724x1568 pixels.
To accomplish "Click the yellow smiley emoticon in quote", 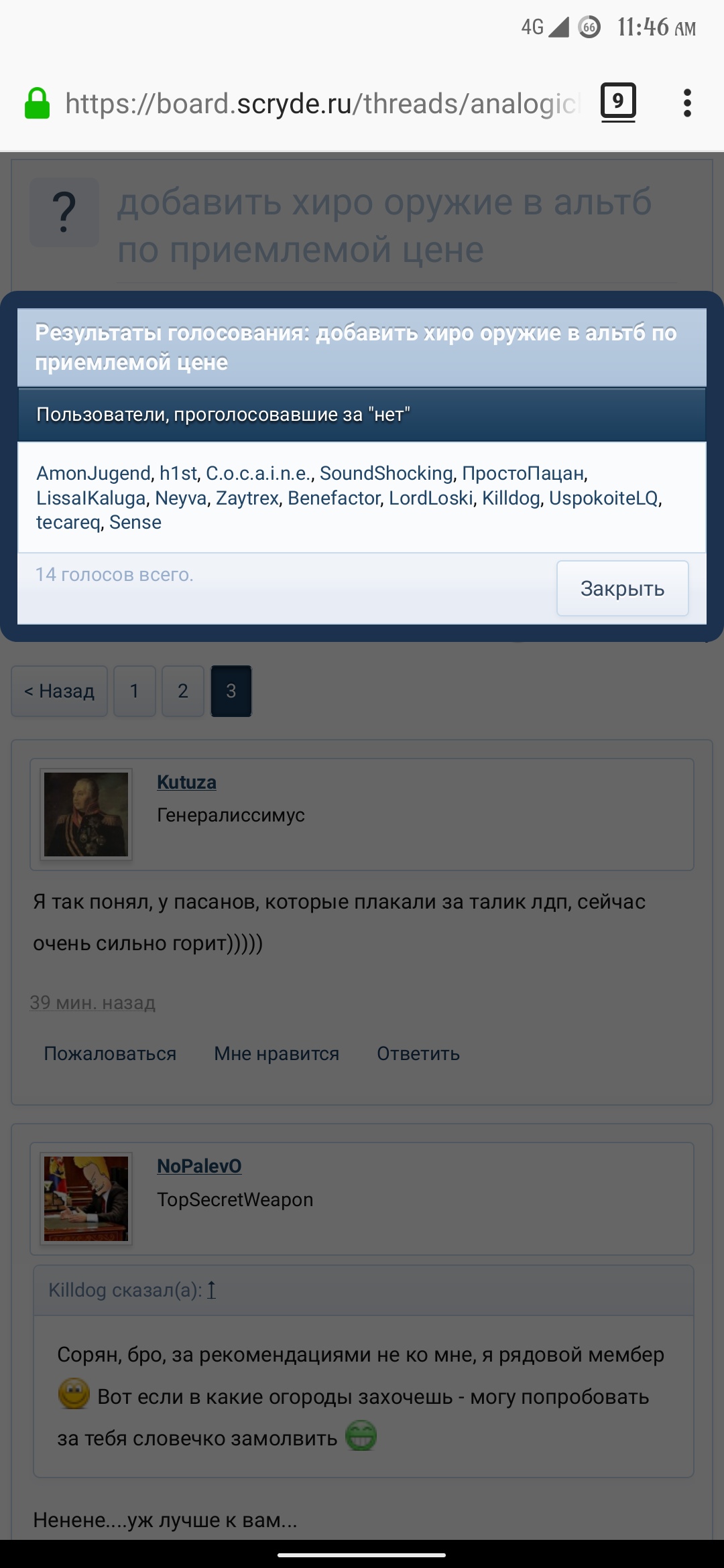I will (74, 1394).
